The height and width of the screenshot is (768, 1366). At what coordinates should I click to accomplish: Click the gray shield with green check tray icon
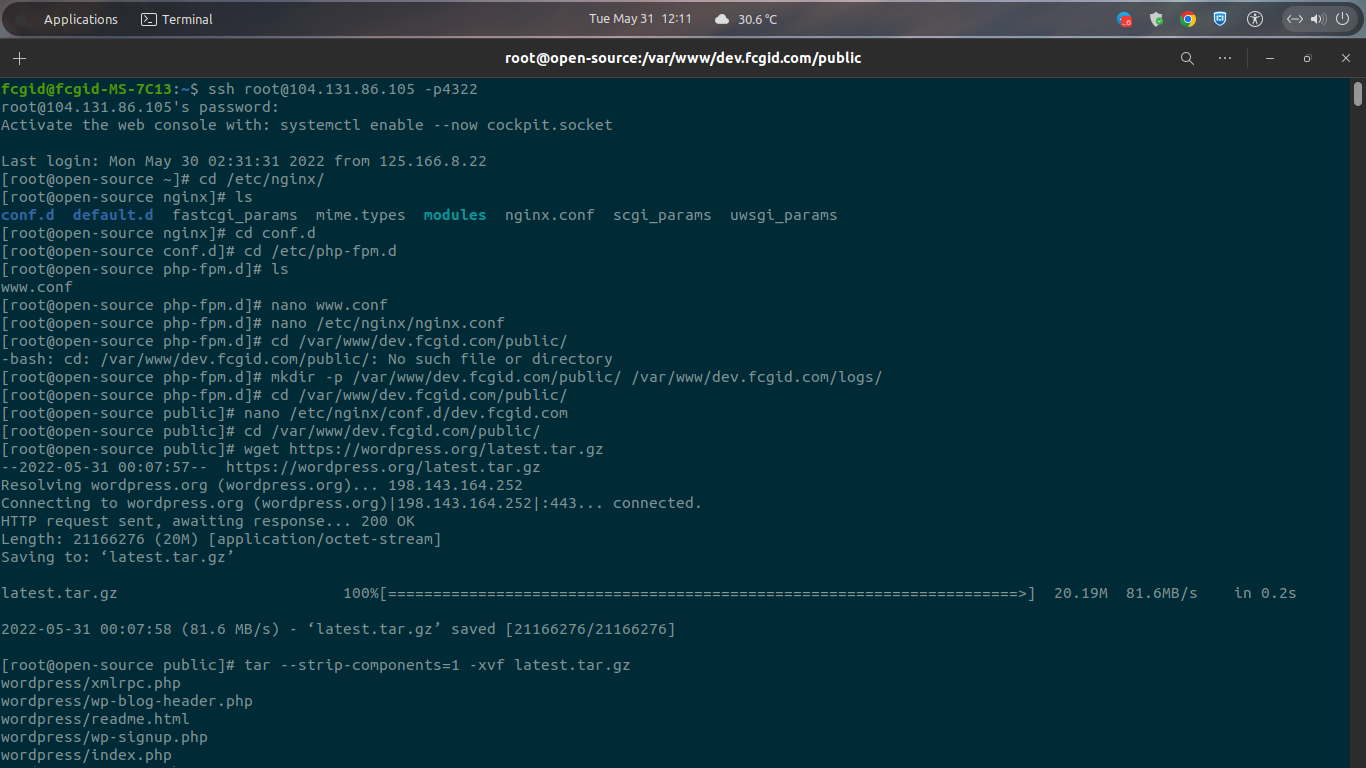pos(1156,19)
